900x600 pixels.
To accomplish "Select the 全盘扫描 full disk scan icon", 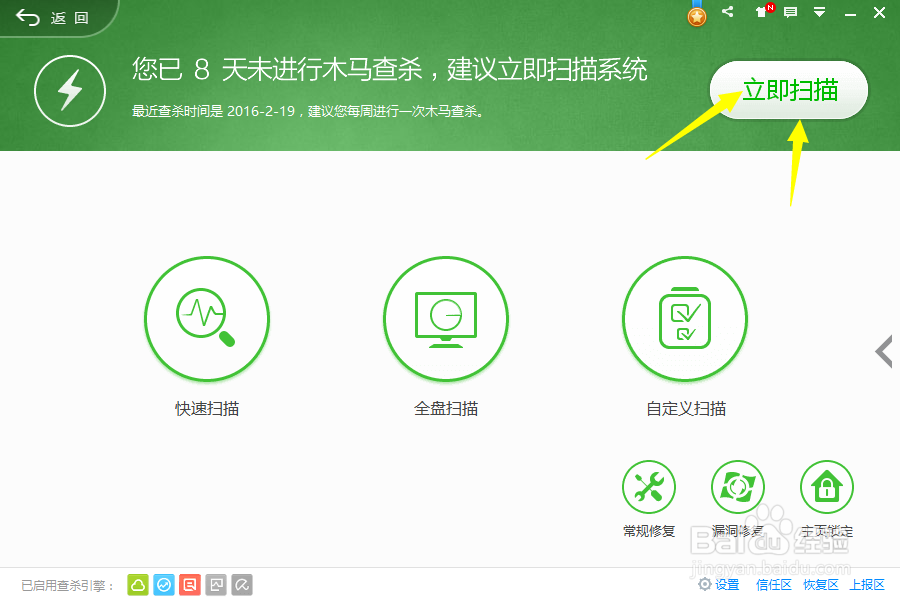I will (x=445, y=318).
